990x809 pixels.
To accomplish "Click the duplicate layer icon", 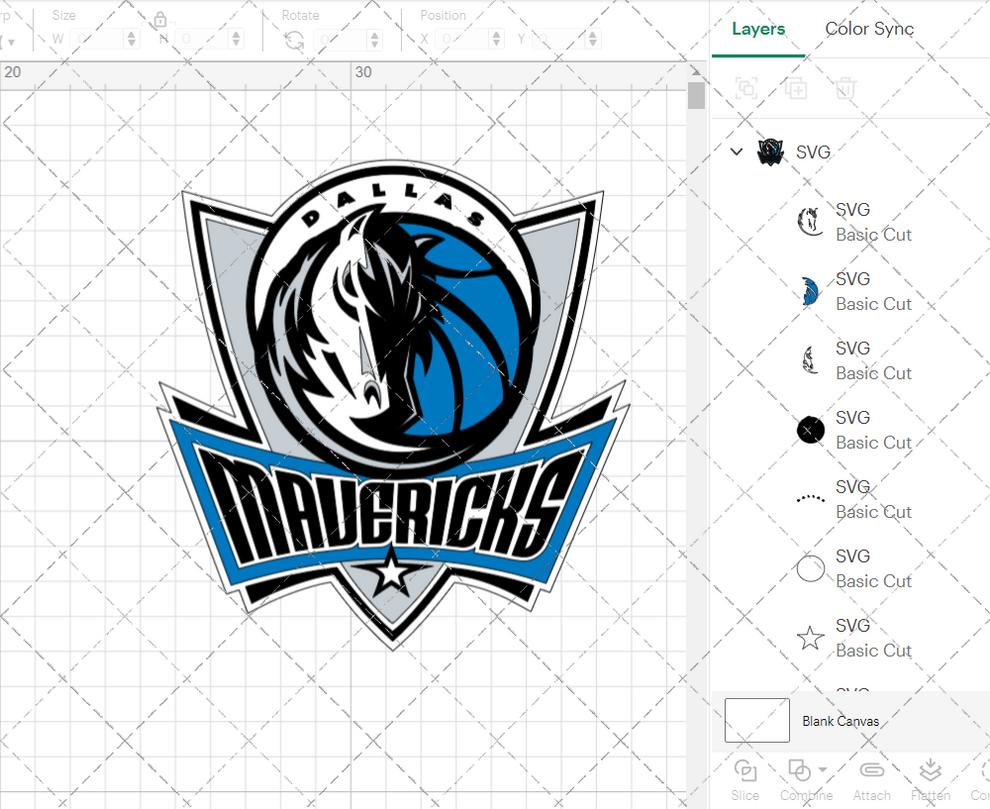I will click(796, 88).
